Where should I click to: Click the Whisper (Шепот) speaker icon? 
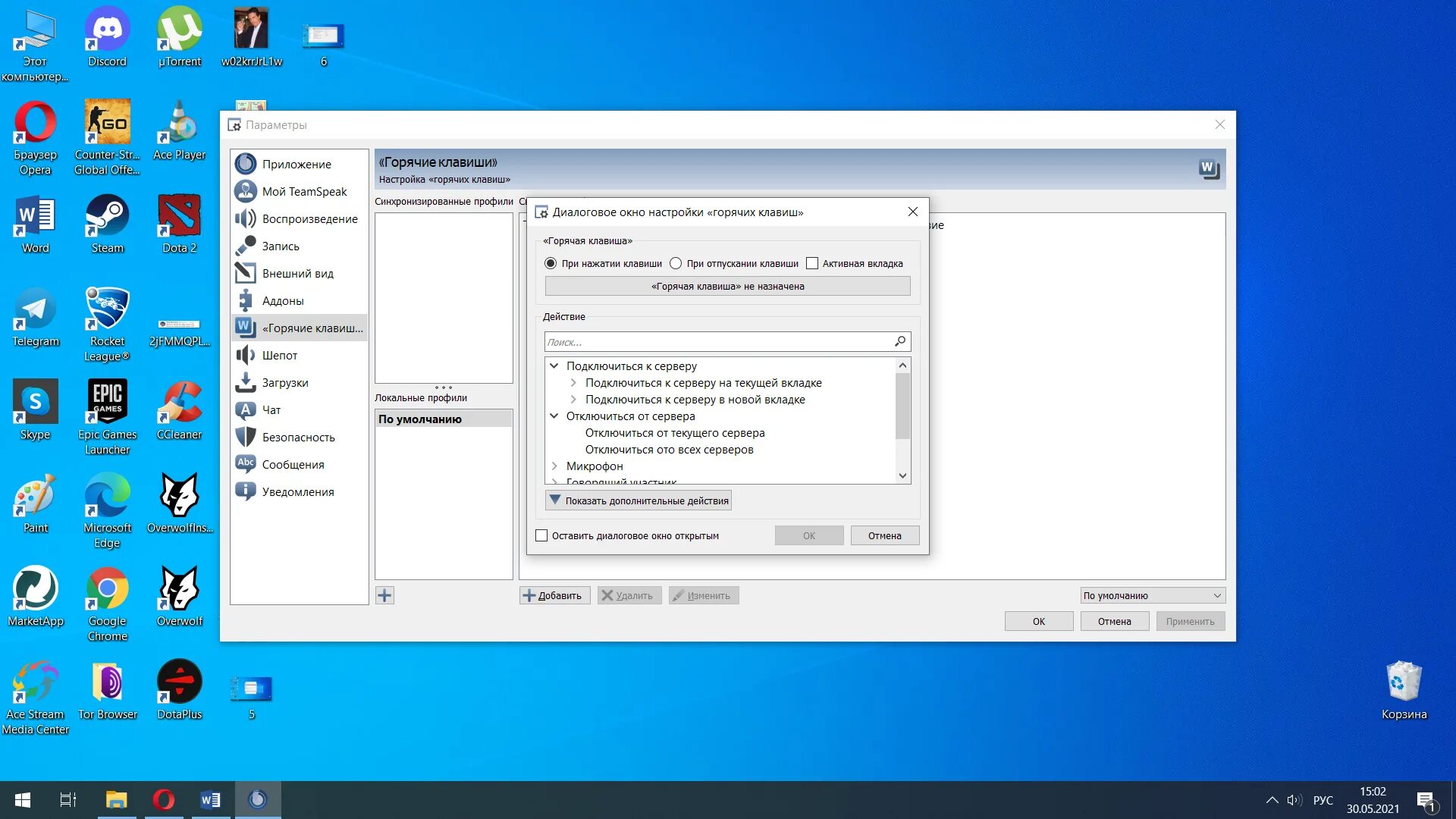(x=245, y=356)
